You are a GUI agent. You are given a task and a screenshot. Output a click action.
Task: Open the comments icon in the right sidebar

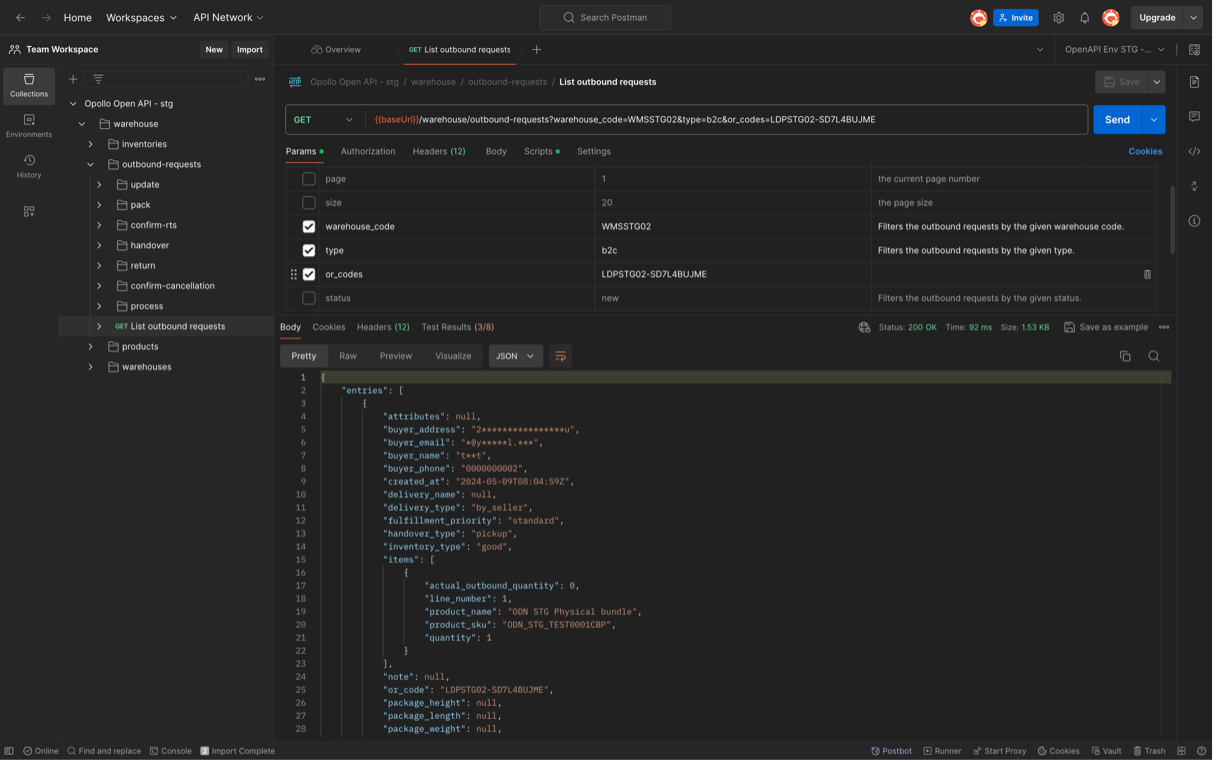click(1198, 117)
